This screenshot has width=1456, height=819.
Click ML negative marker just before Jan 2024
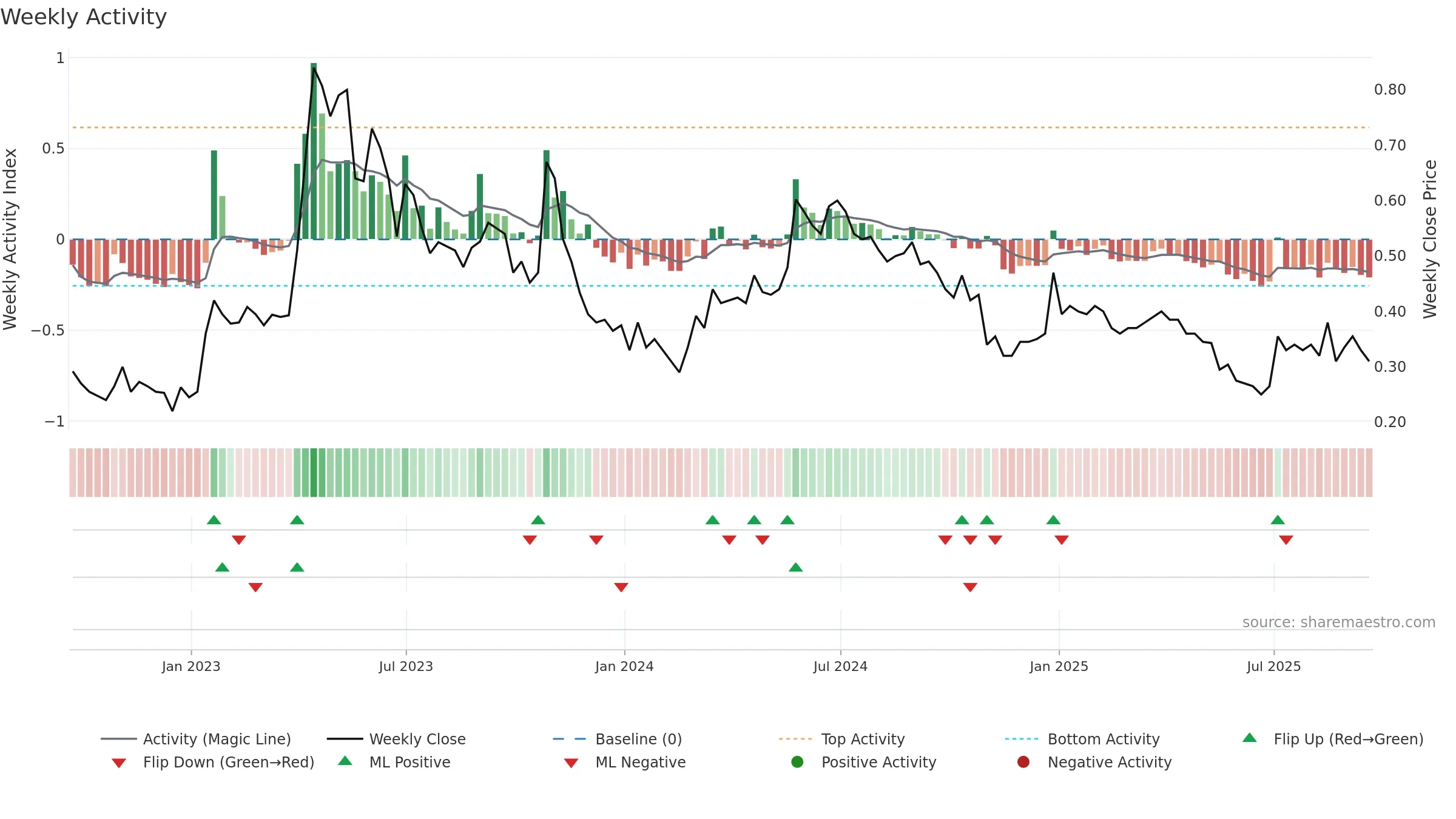tap(621, 587)
